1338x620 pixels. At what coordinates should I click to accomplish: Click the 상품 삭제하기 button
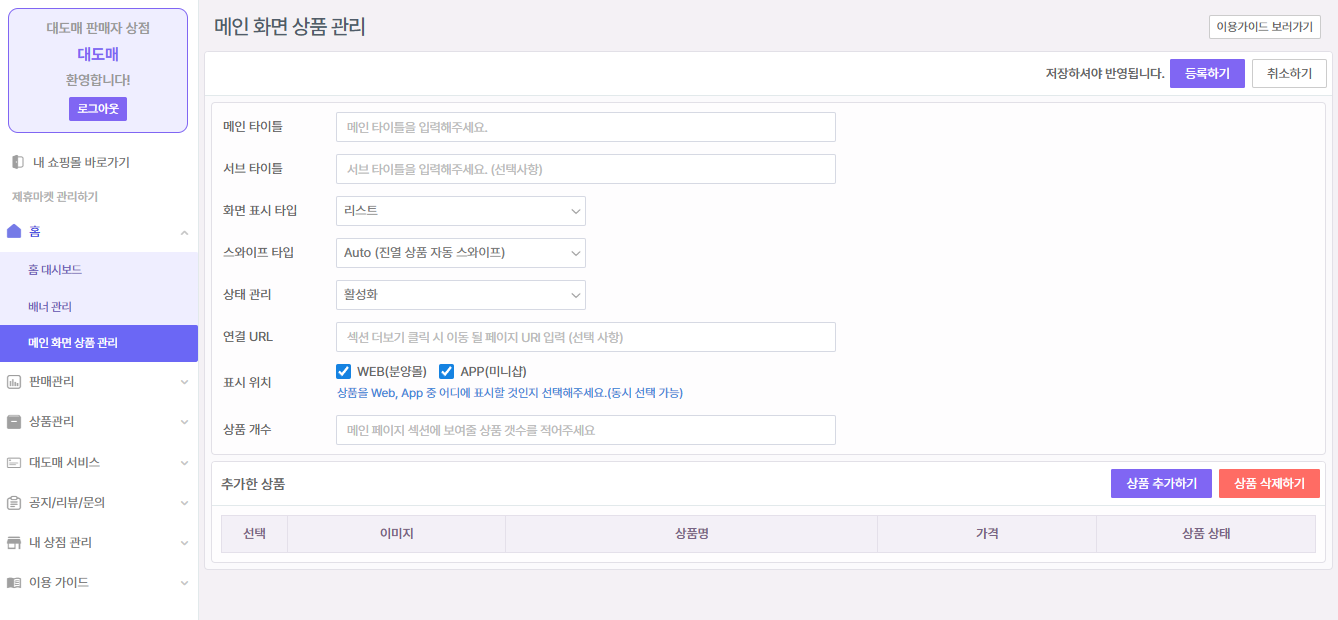click(1269, 484)
